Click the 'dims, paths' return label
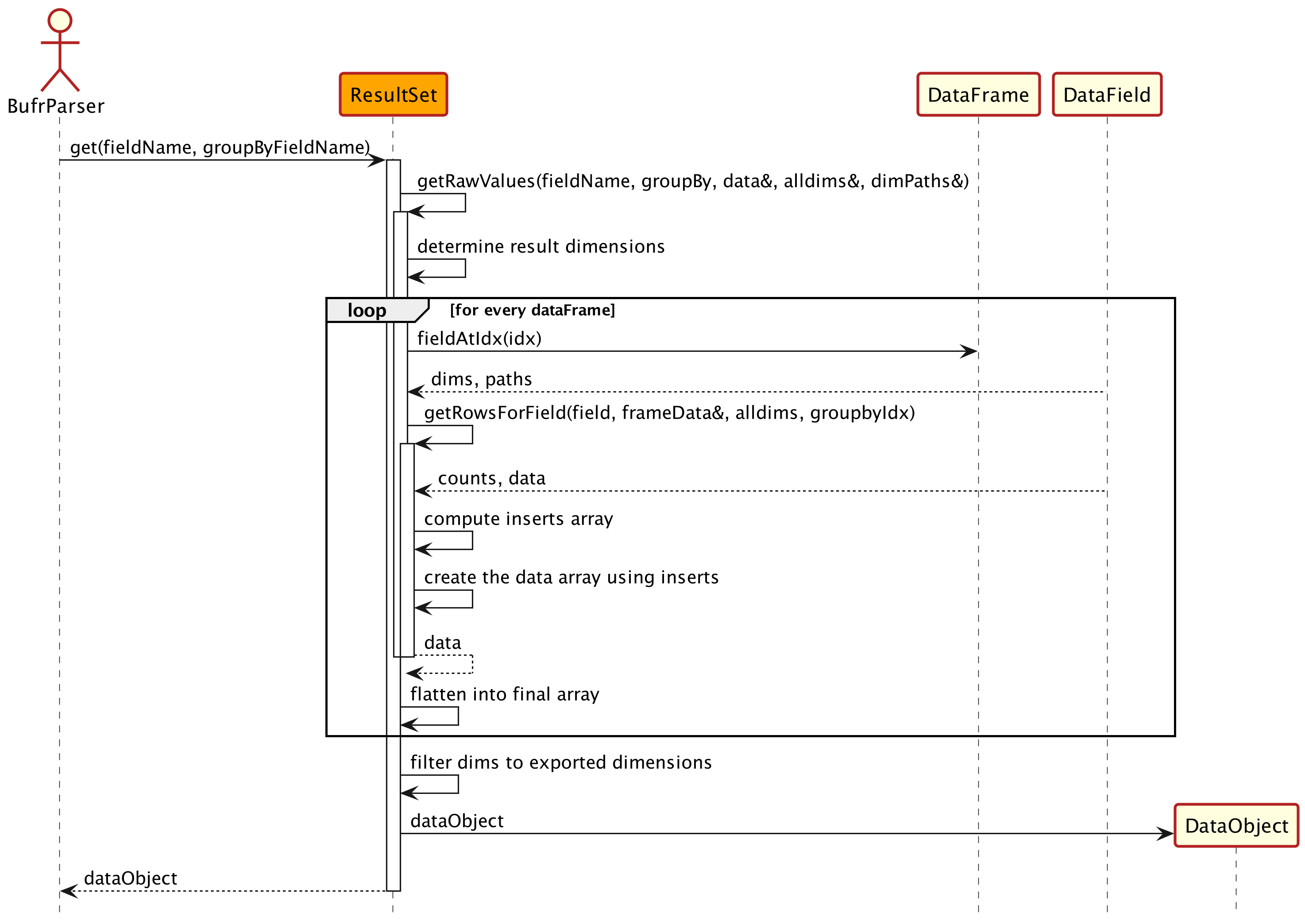 pos(482,379)
